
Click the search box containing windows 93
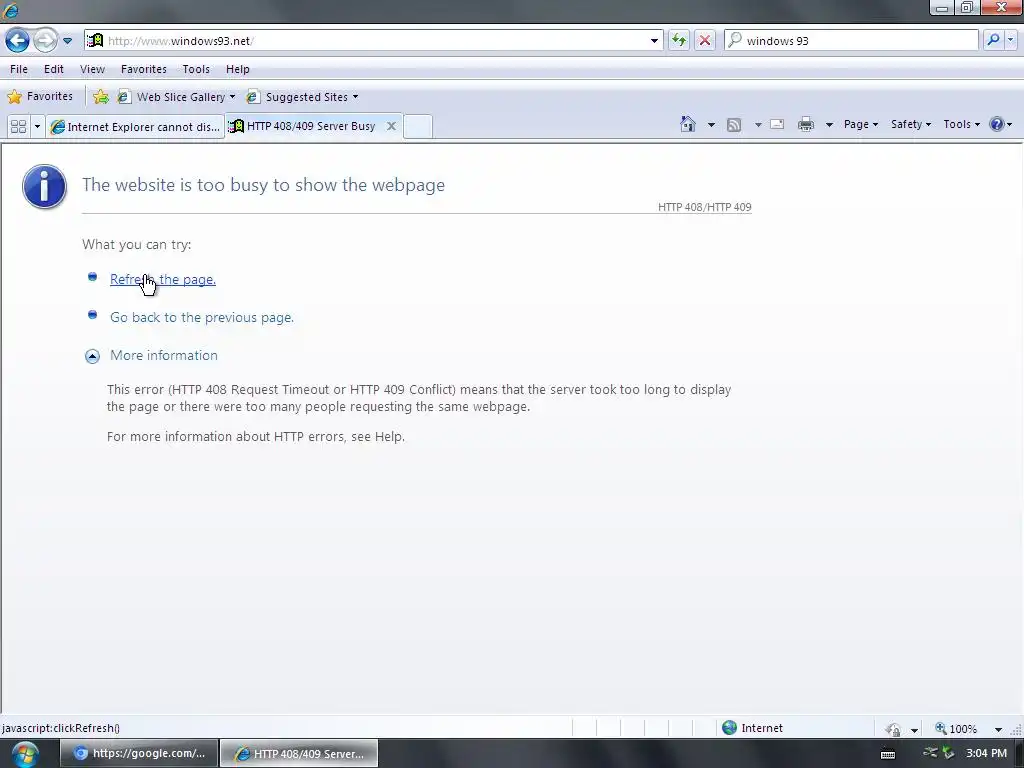852,40
